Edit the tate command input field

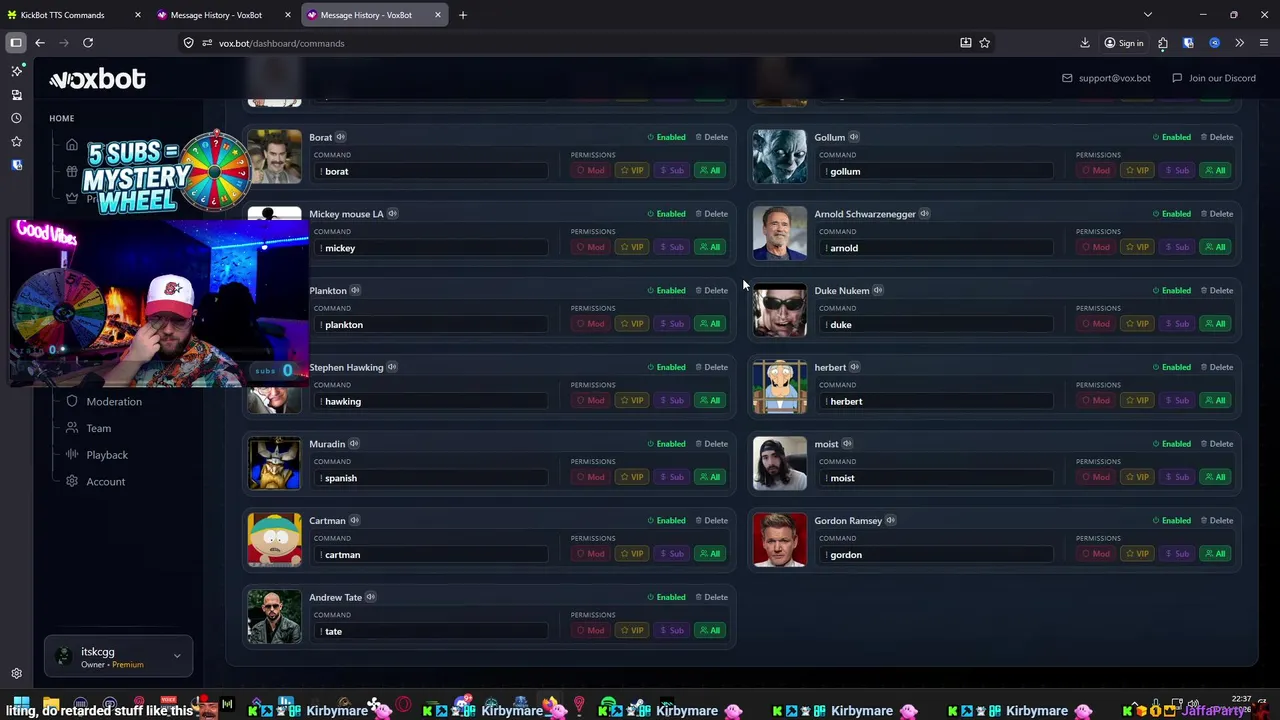(x=431, y=631)
